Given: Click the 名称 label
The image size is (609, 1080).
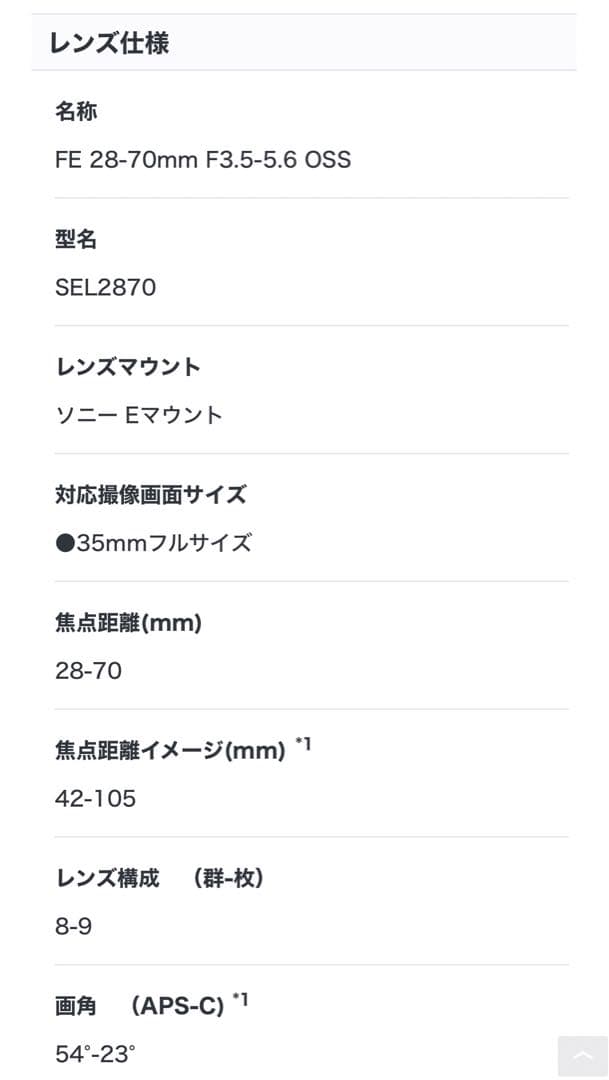Looking at the screenshot, I should pos(76,112).
